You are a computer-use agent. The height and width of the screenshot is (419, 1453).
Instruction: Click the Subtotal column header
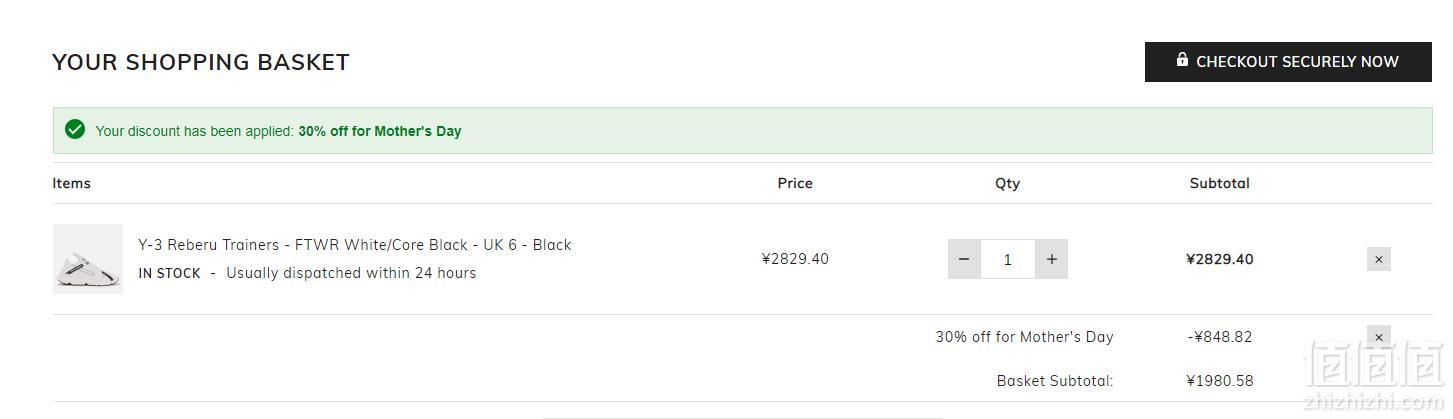(x=1220, y=183)
